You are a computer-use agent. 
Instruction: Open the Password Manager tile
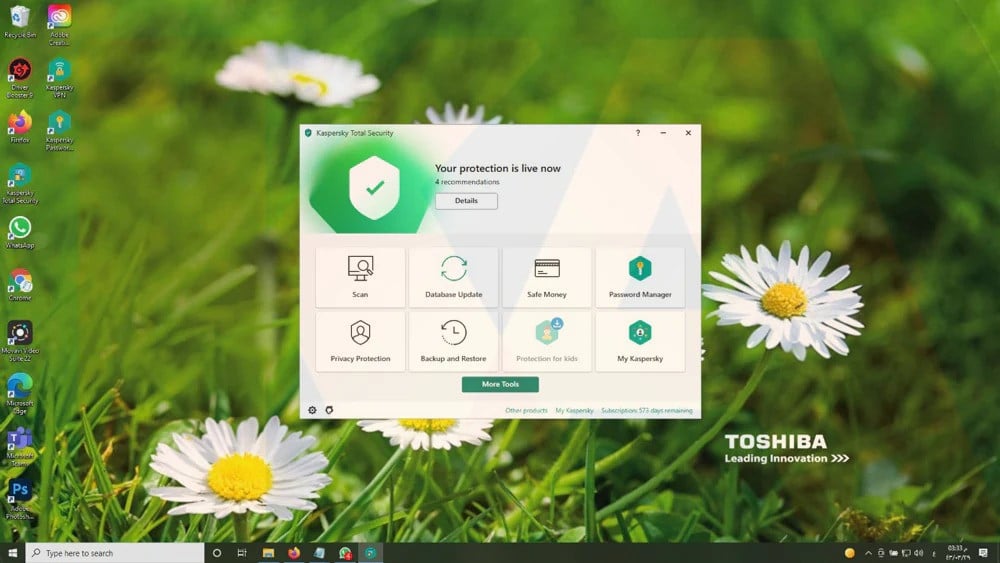pos(640,277)
